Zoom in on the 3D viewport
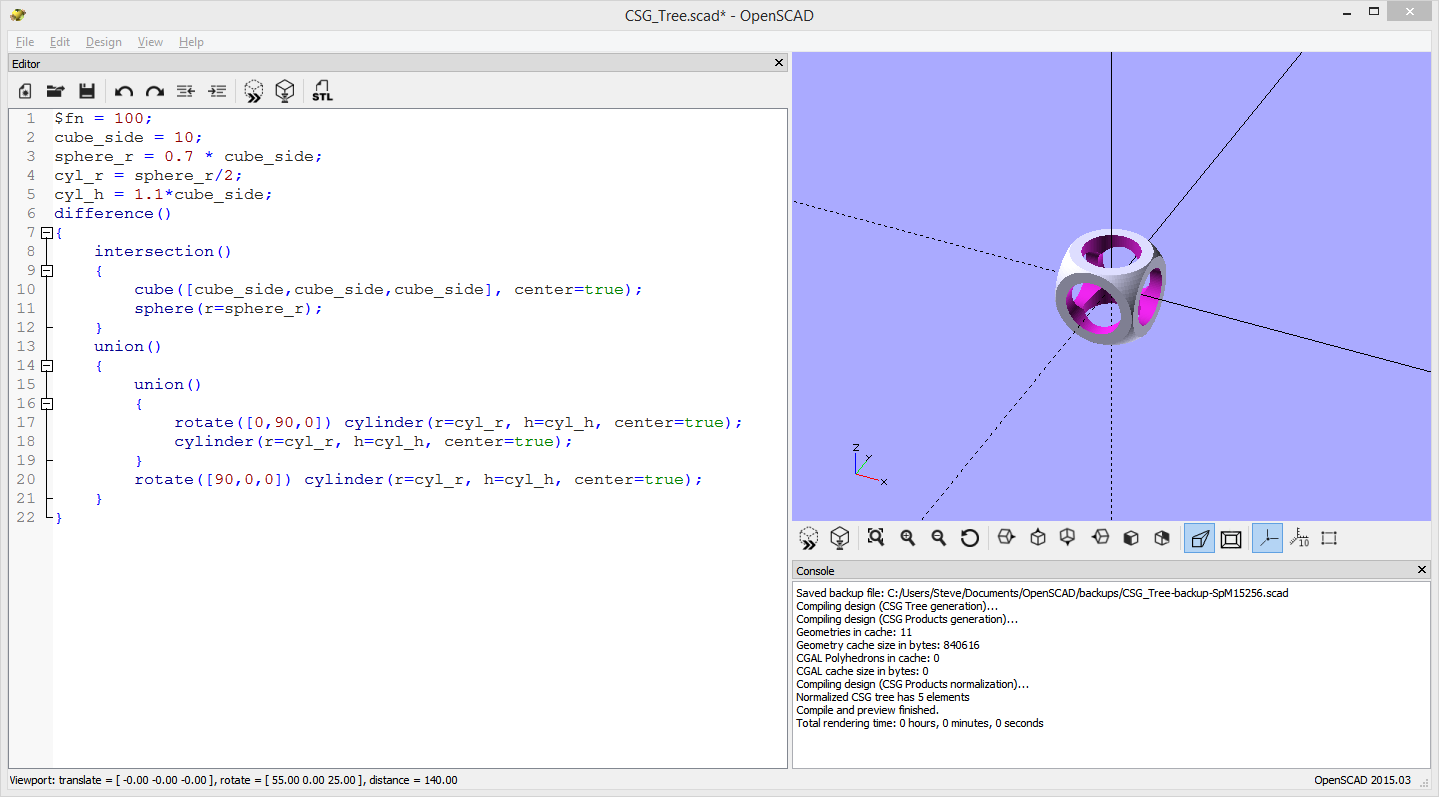 (x=906, y=538)
